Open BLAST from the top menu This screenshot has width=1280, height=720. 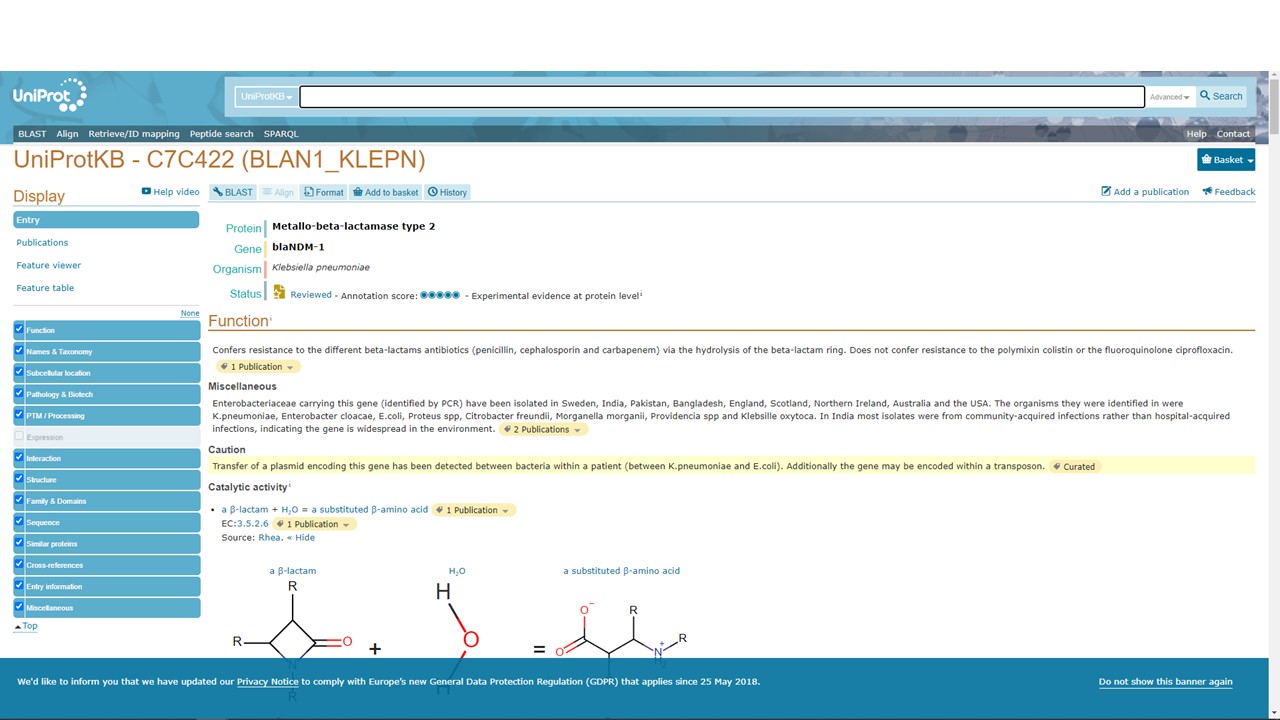point(32,134)
